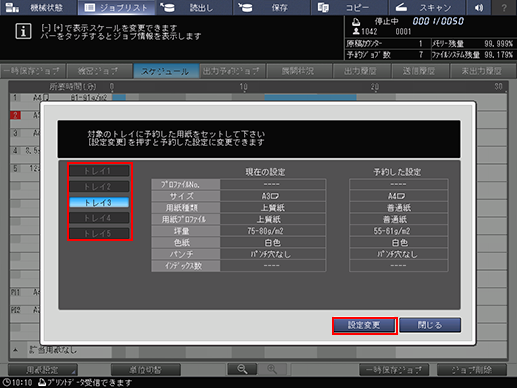517x388 pixels.
Task: Click current paper type 上質紙 cell
Action: point(273,208)
